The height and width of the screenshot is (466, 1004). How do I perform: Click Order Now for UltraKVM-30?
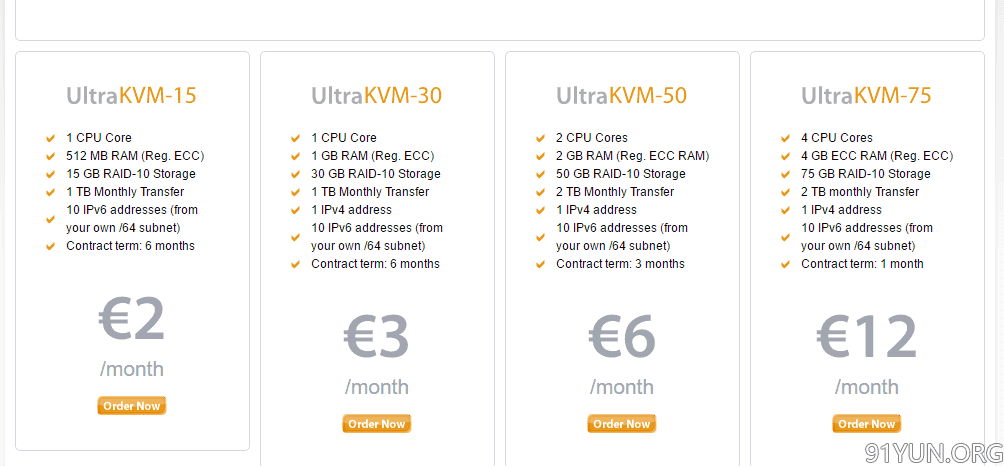(376, 424)
